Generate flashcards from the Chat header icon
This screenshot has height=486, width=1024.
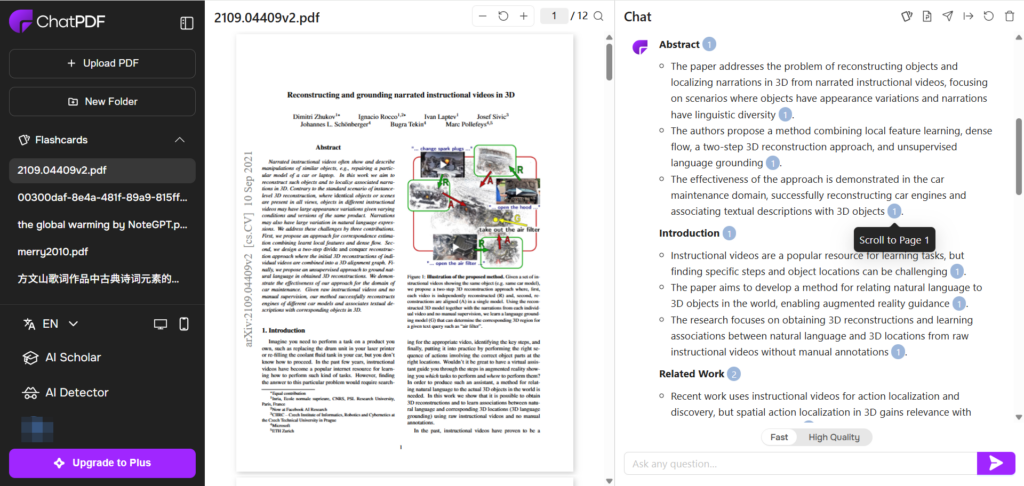tap(906, 16)
